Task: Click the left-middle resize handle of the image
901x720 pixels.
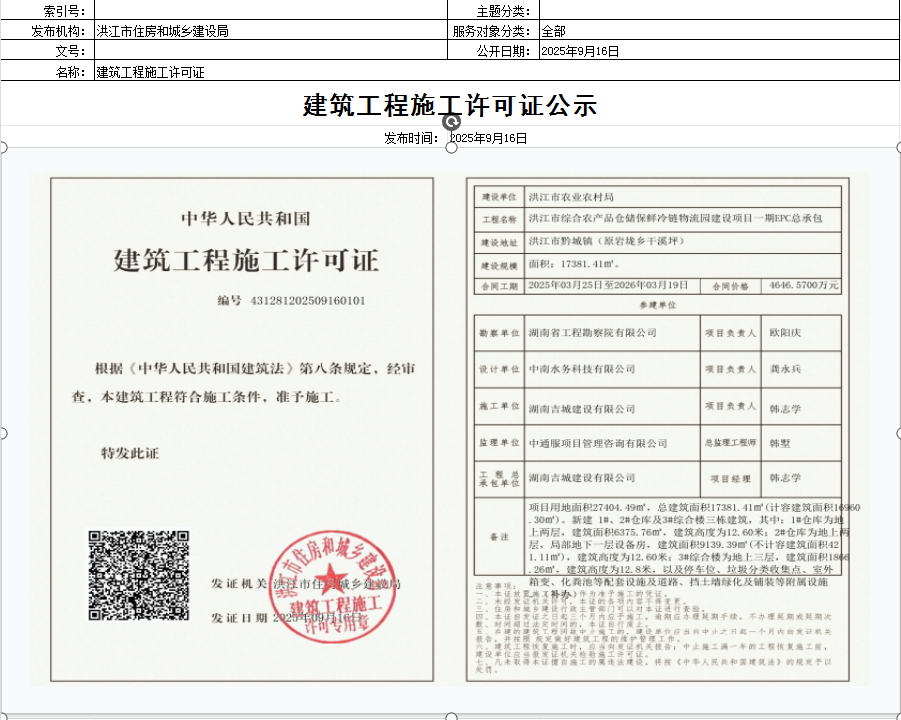Action: point(3,433)
